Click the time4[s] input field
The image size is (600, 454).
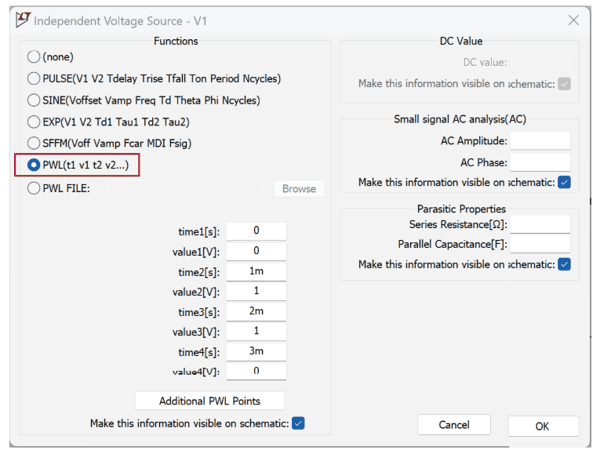(256, 351)
